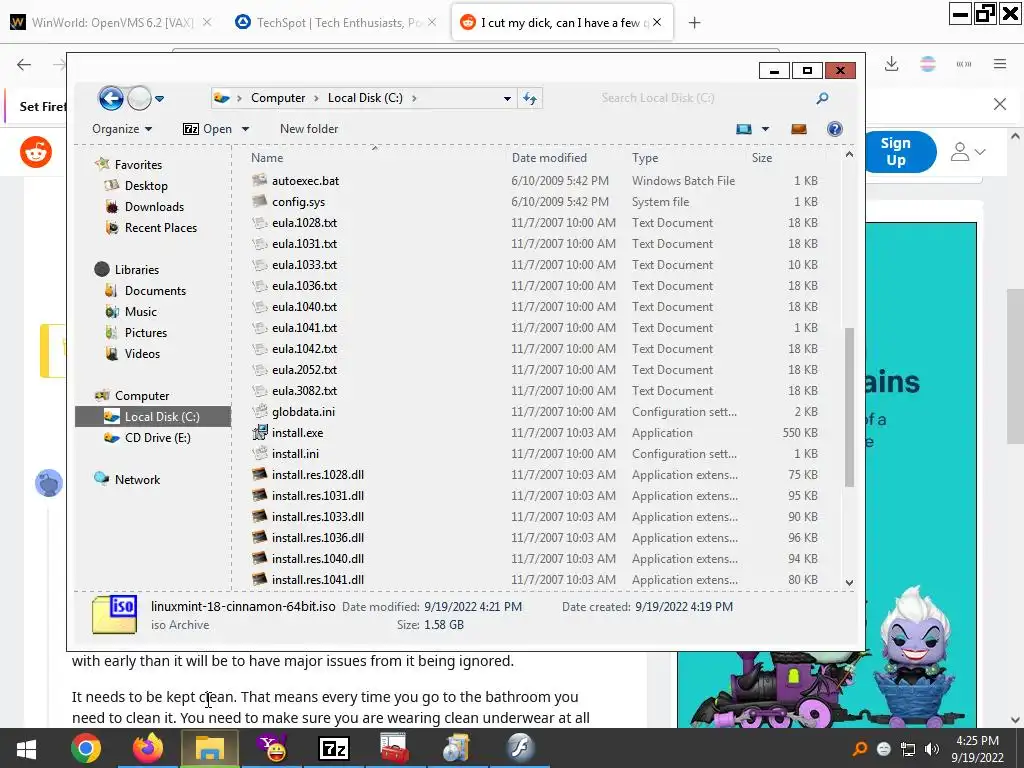The width and height of the screenshot is (1024, 768).
Task: Open the Organize menu
Action: click(x=122, y=129)
